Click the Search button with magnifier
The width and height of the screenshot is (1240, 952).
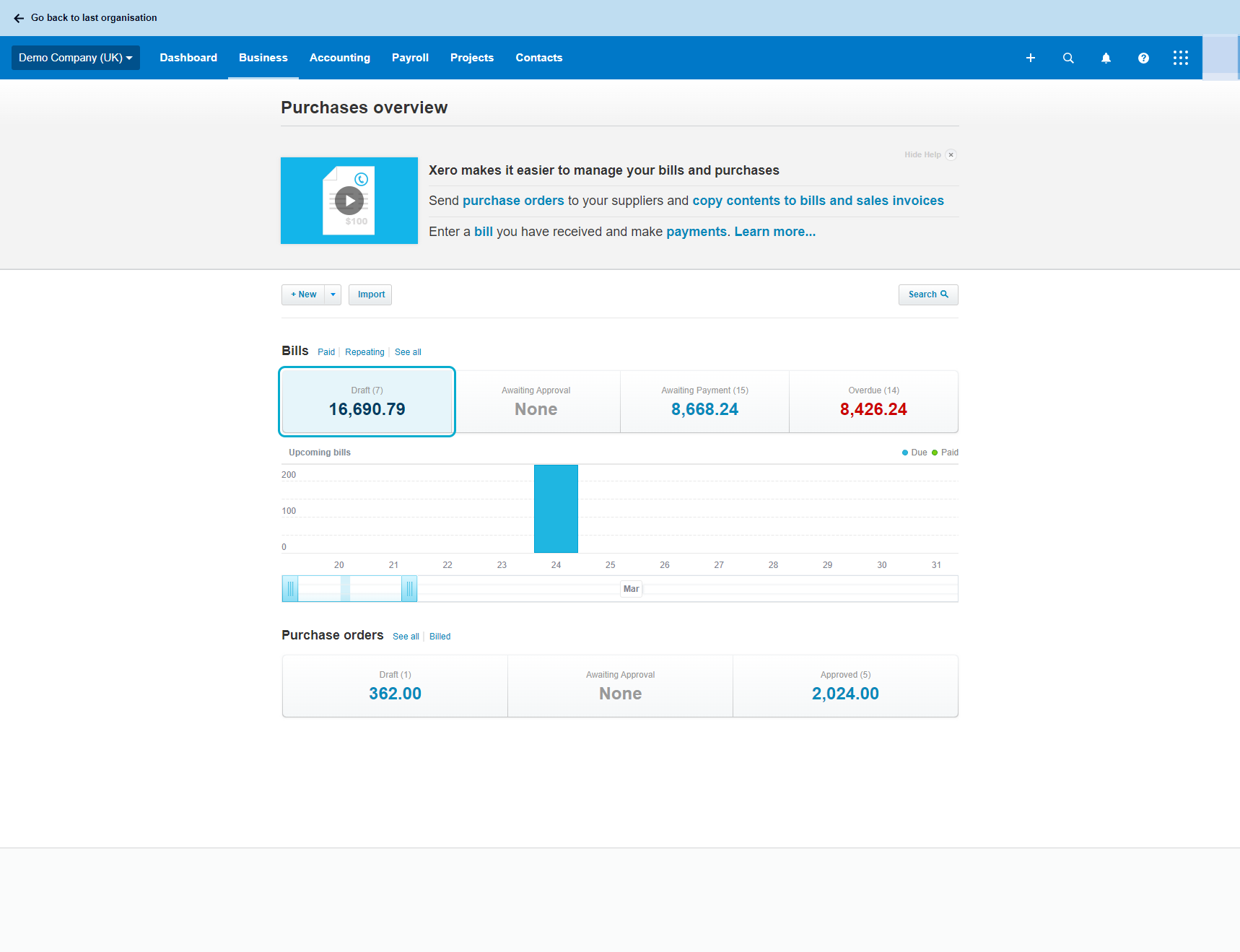pyautogui.click(x=928, y=294)
